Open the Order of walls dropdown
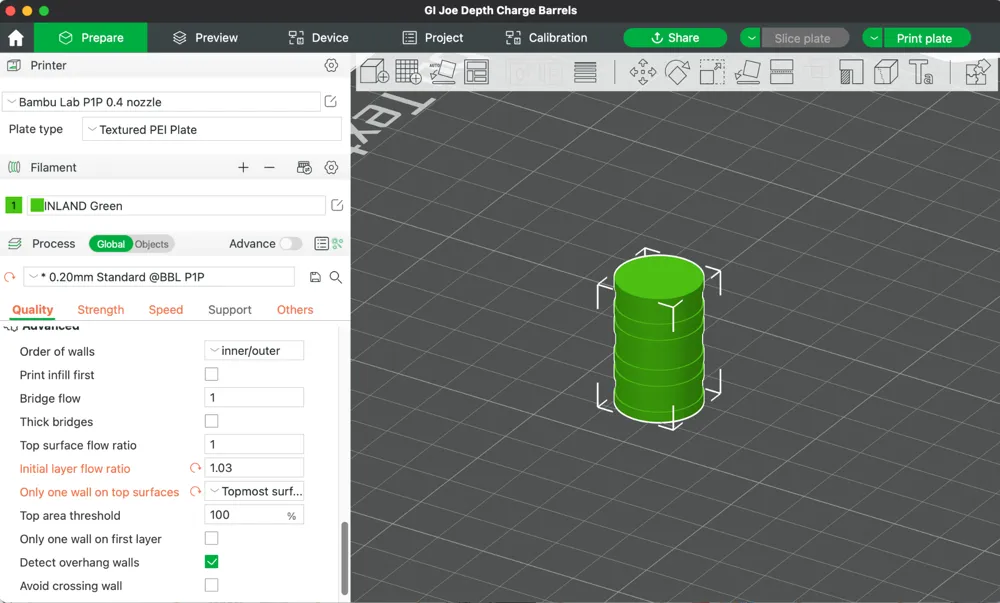The height and width of the screenshot is (603, 1000). pyautogui.click(x=254, y=351)
